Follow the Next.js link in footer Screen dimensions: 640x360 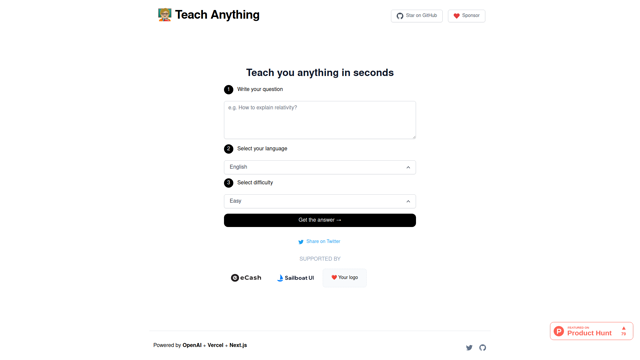238,345
